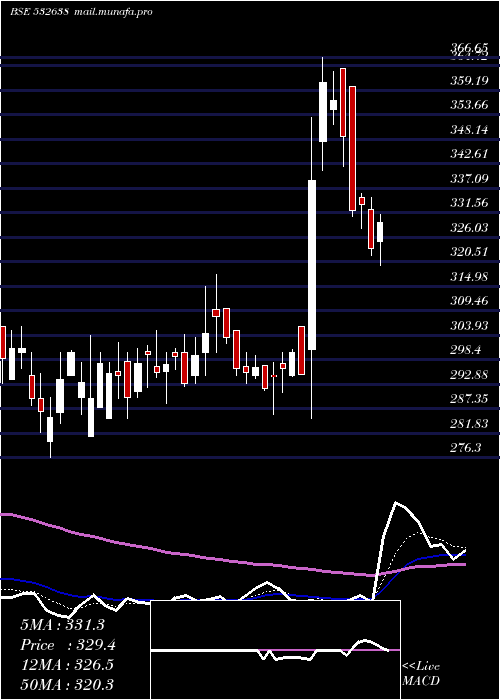
Task: Click the 281.83 price label
Action: pos(469,424)
